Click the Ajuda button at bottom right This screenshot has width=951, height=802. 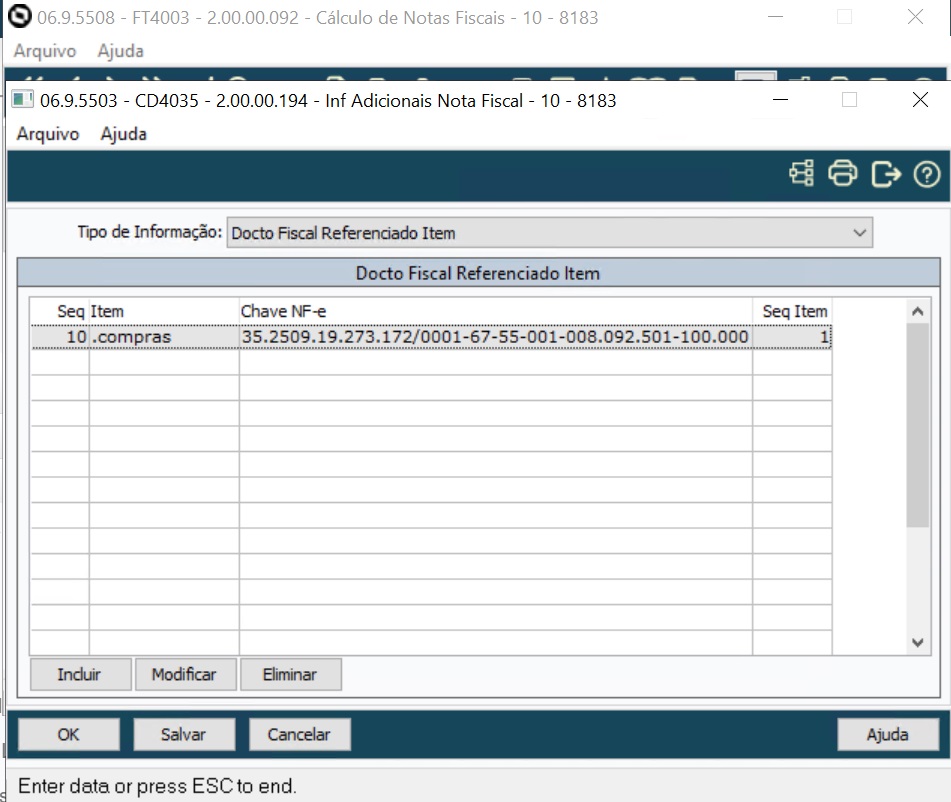tap(887, 734)
